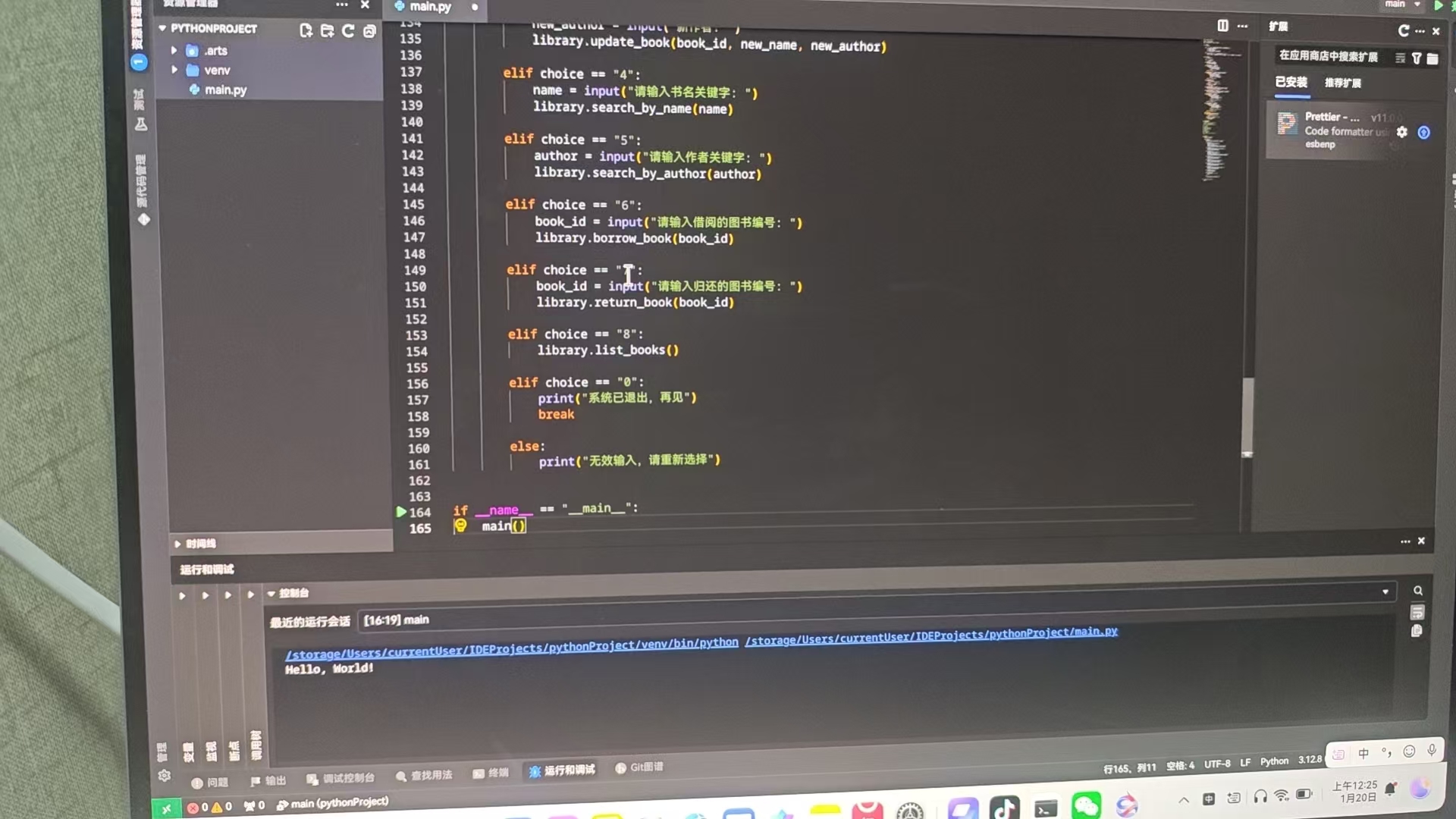Click the new file icon in explorer
Image resolution: width=1456 pixels, height=819 pixels.
click(x=306, y=31)
